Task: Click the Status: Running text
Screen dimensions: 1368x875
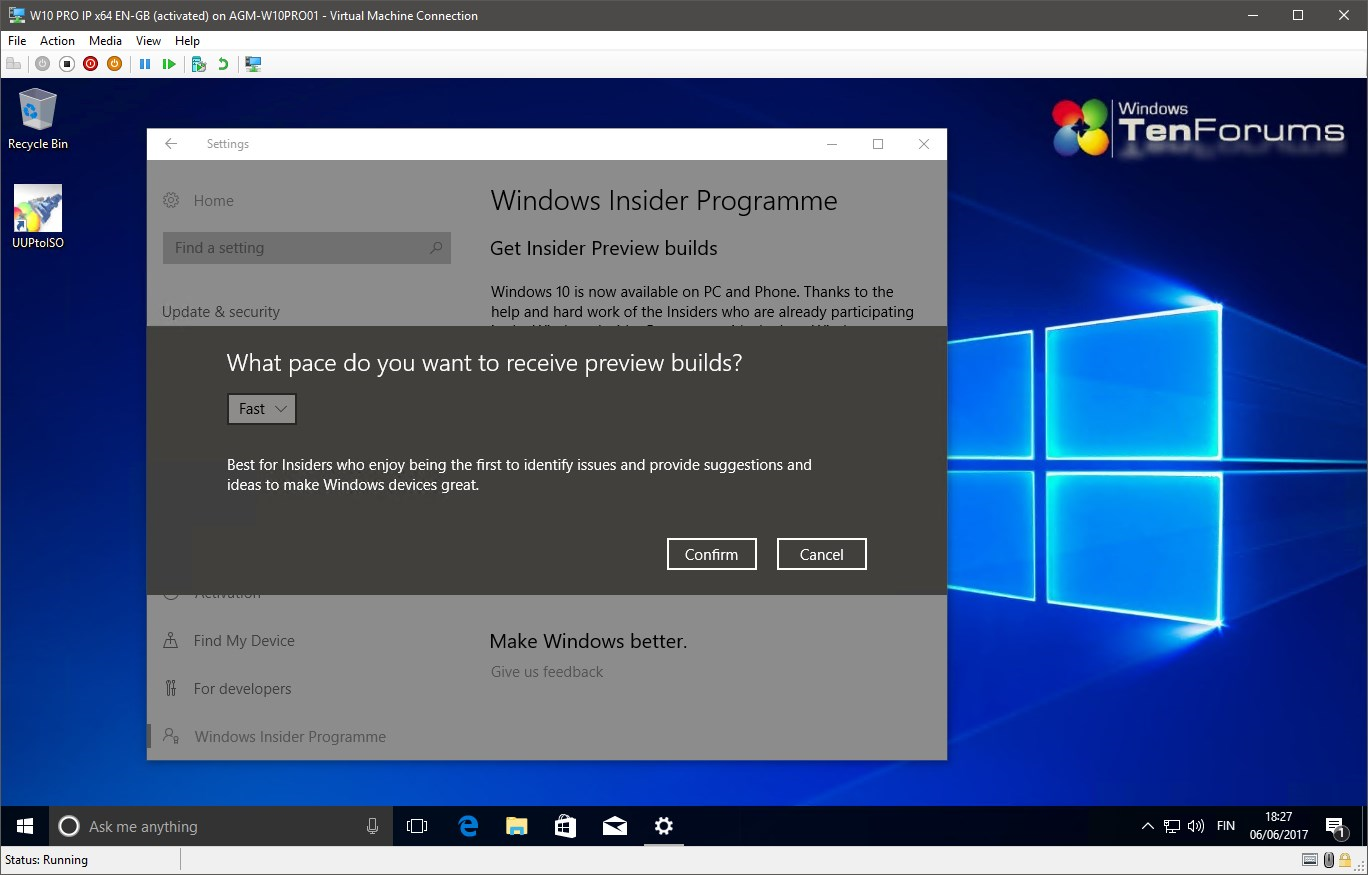Action: (46, 860)
